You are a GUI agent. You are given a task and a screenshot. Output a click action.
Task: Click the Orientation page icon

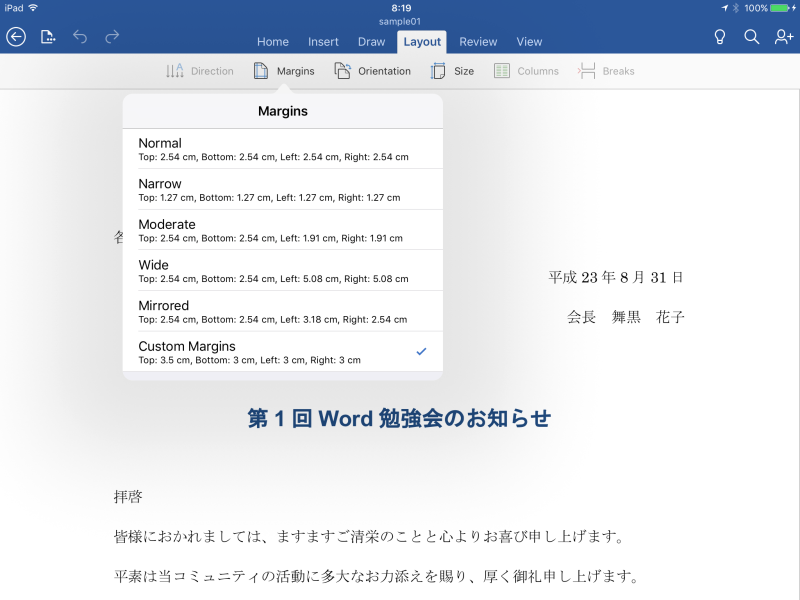(x=342, y=71)
